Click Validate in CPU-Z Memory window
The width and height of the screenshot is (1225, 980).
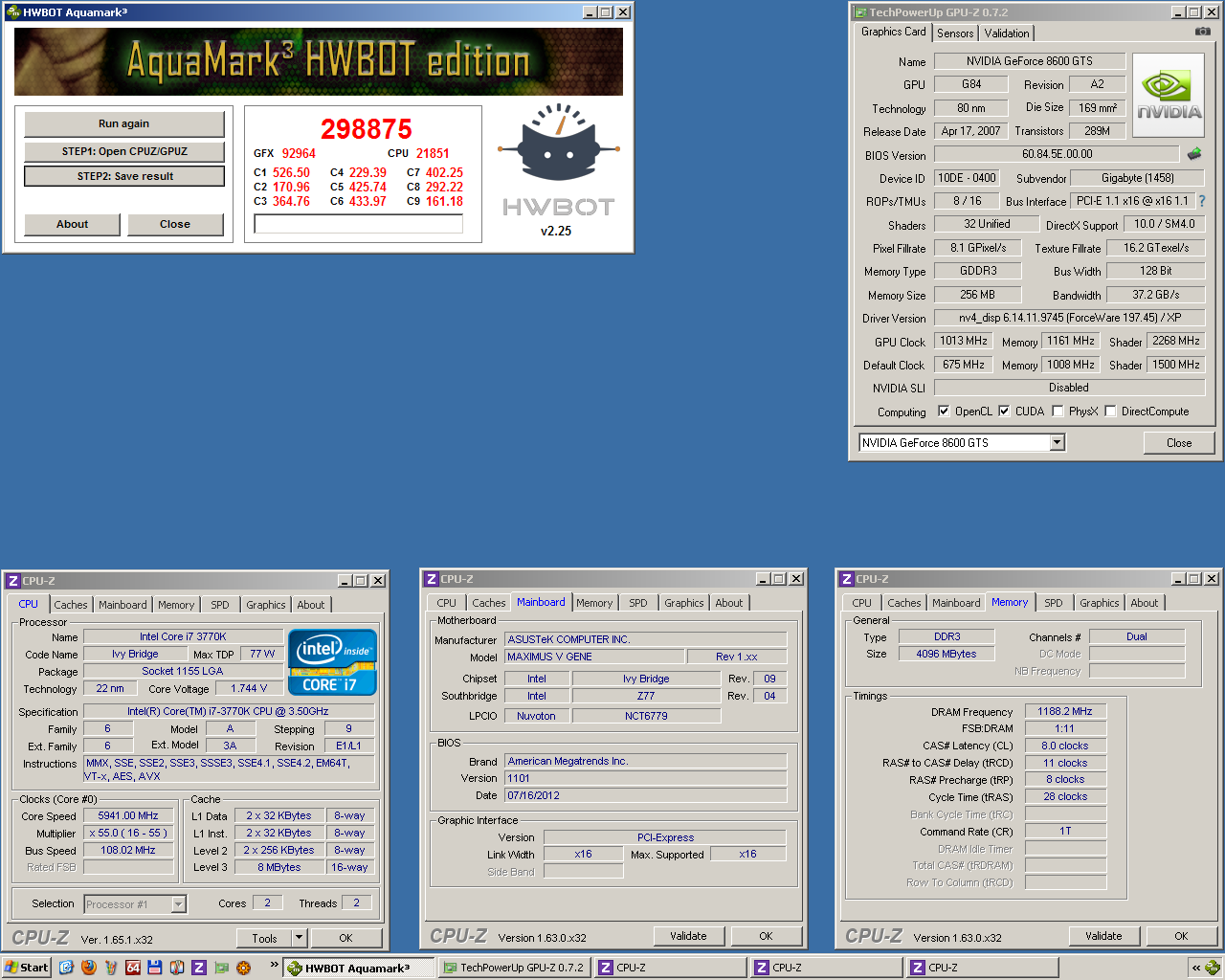[1103, 936]
